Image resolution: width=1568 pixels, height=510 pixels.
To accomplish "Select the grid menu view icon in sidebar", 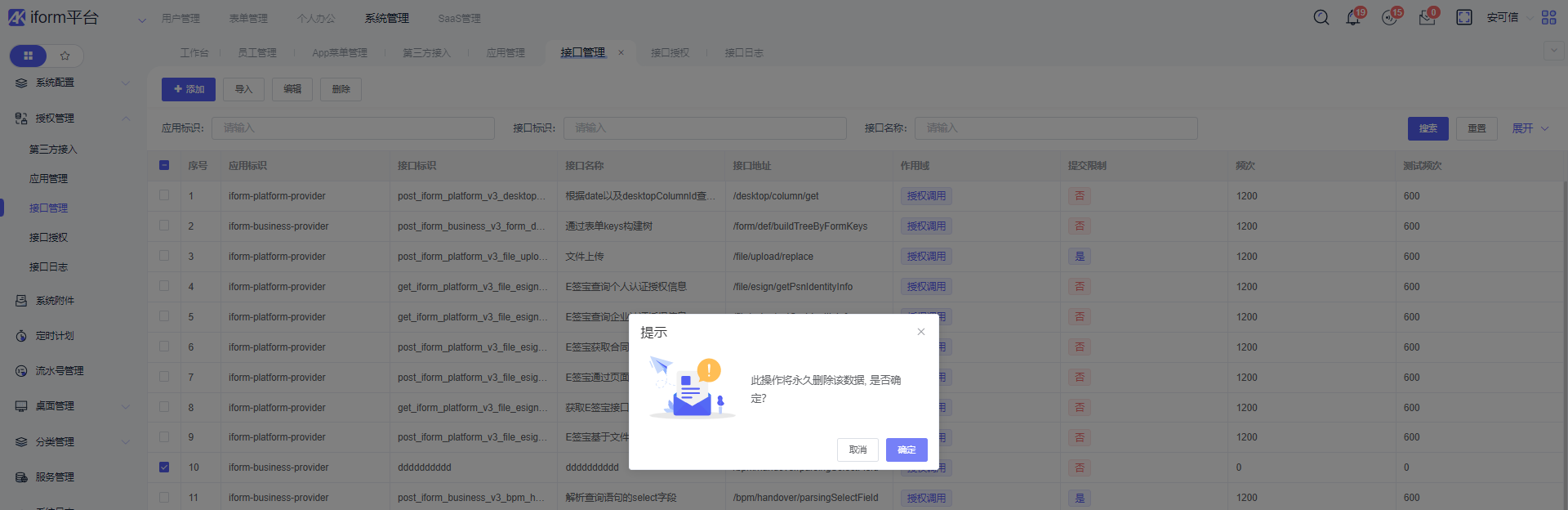I will tap(29, 56).
